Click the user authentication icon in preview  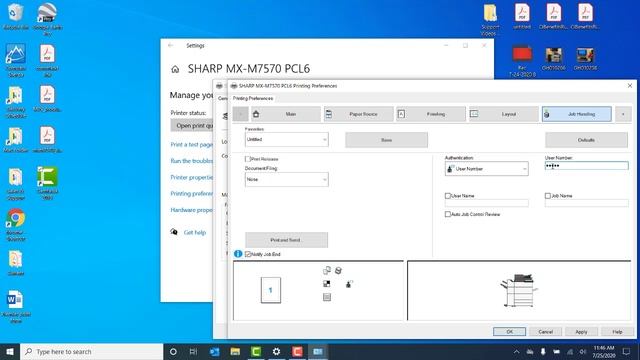(349, 284)
